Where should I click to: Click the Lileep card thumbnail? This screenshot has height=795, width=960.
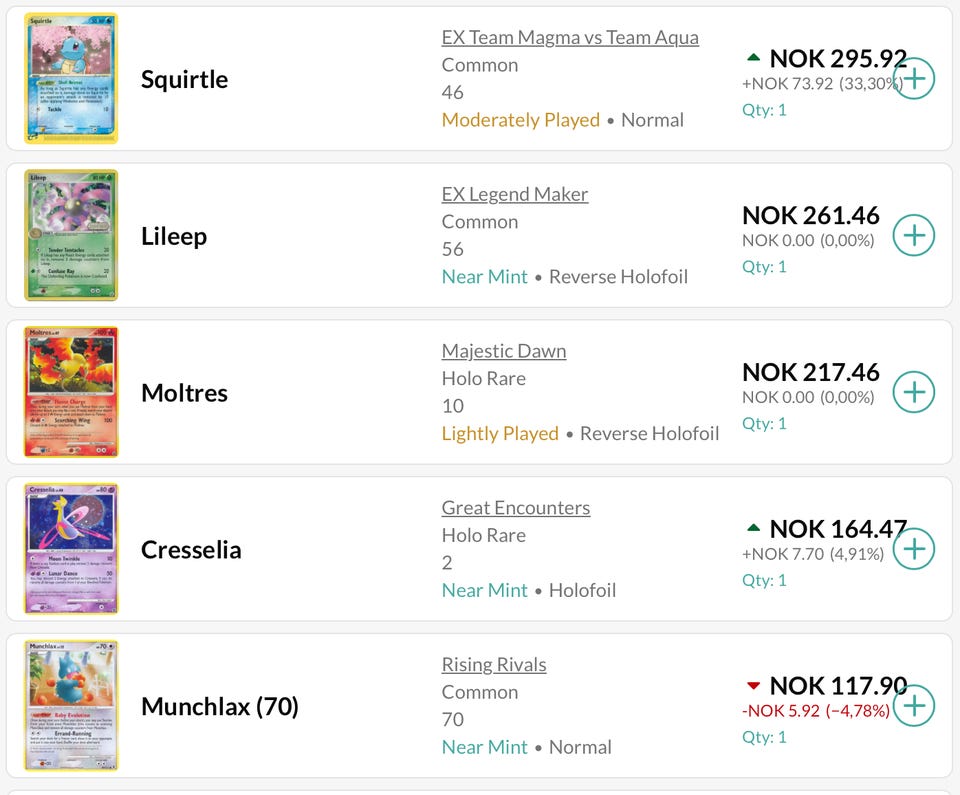[x=71, y=235]
